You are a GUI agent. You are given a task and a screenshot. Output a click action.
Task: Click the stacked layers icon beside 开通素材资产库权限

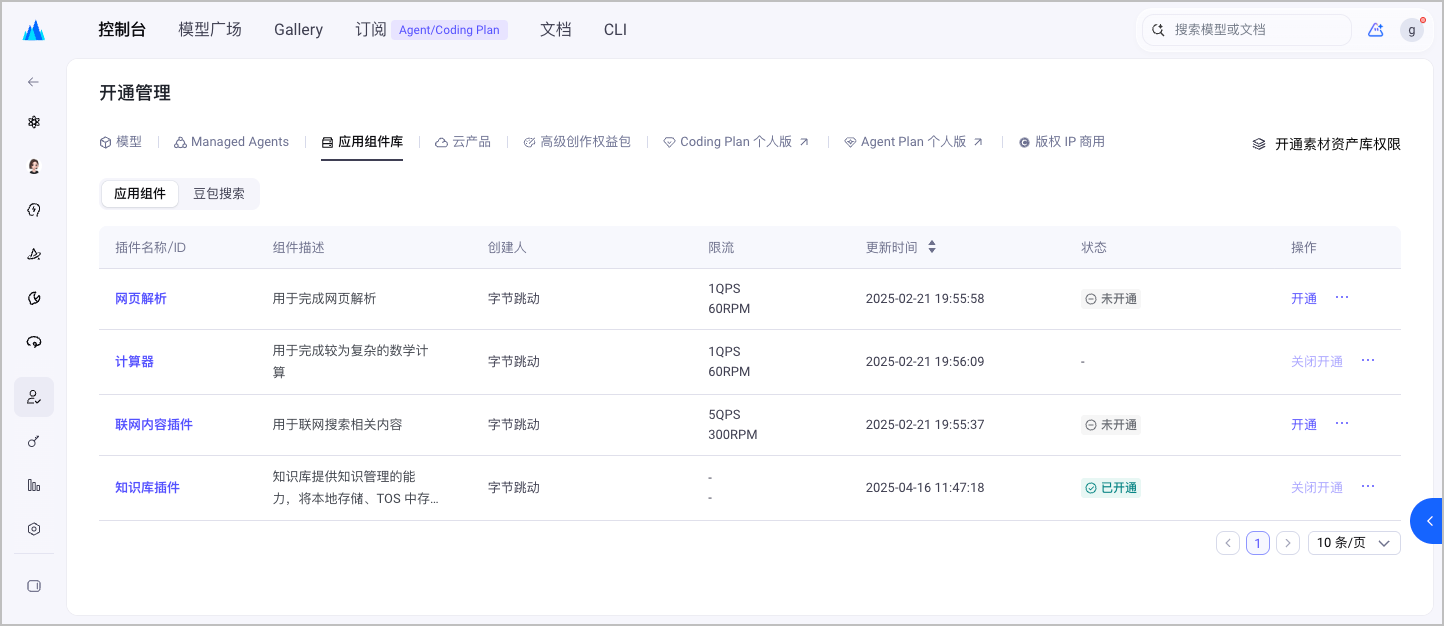click(1259, 144)
